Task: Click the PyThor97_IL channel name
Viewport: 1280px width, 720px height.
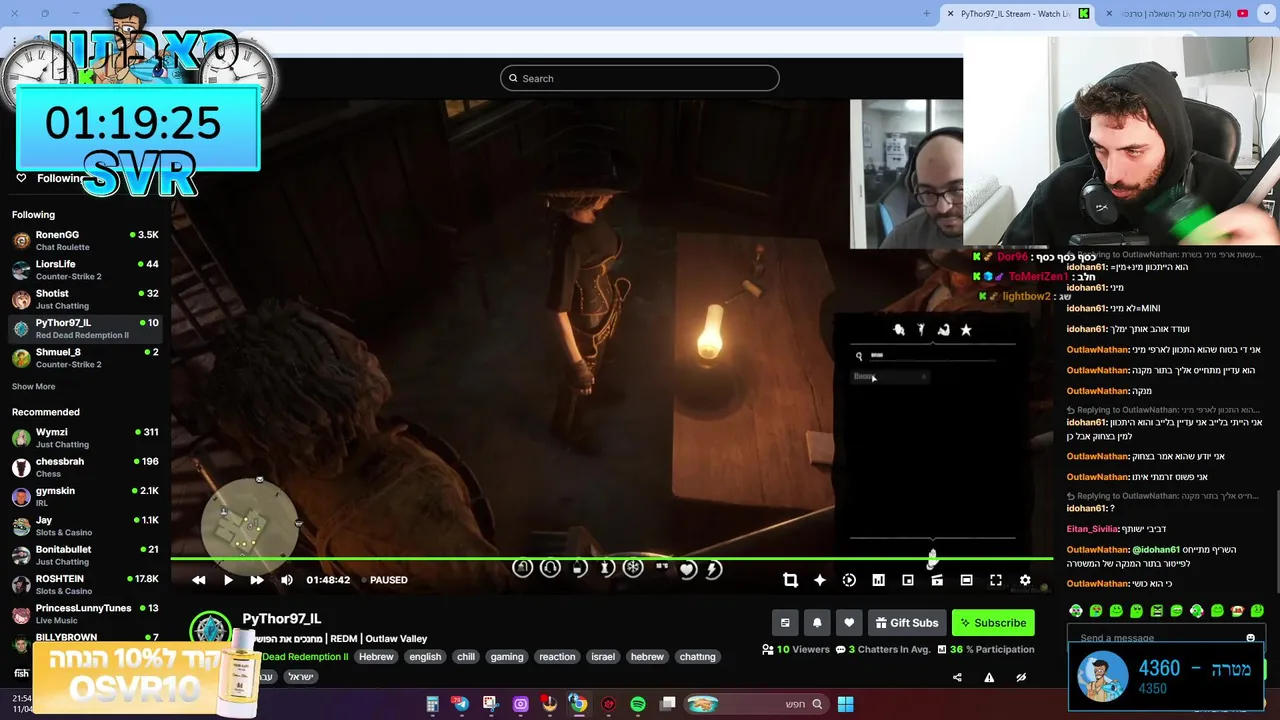Action: coord(282,619)
